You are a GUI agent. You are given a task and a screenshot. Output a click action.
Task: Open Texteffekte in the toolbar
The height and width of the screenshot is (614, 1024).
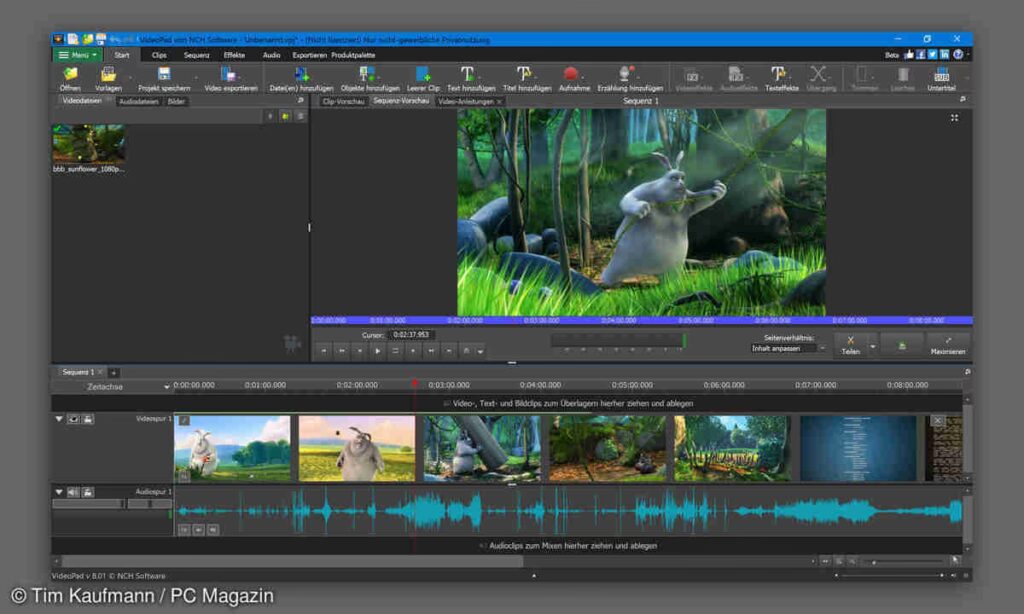click(778, 75)
